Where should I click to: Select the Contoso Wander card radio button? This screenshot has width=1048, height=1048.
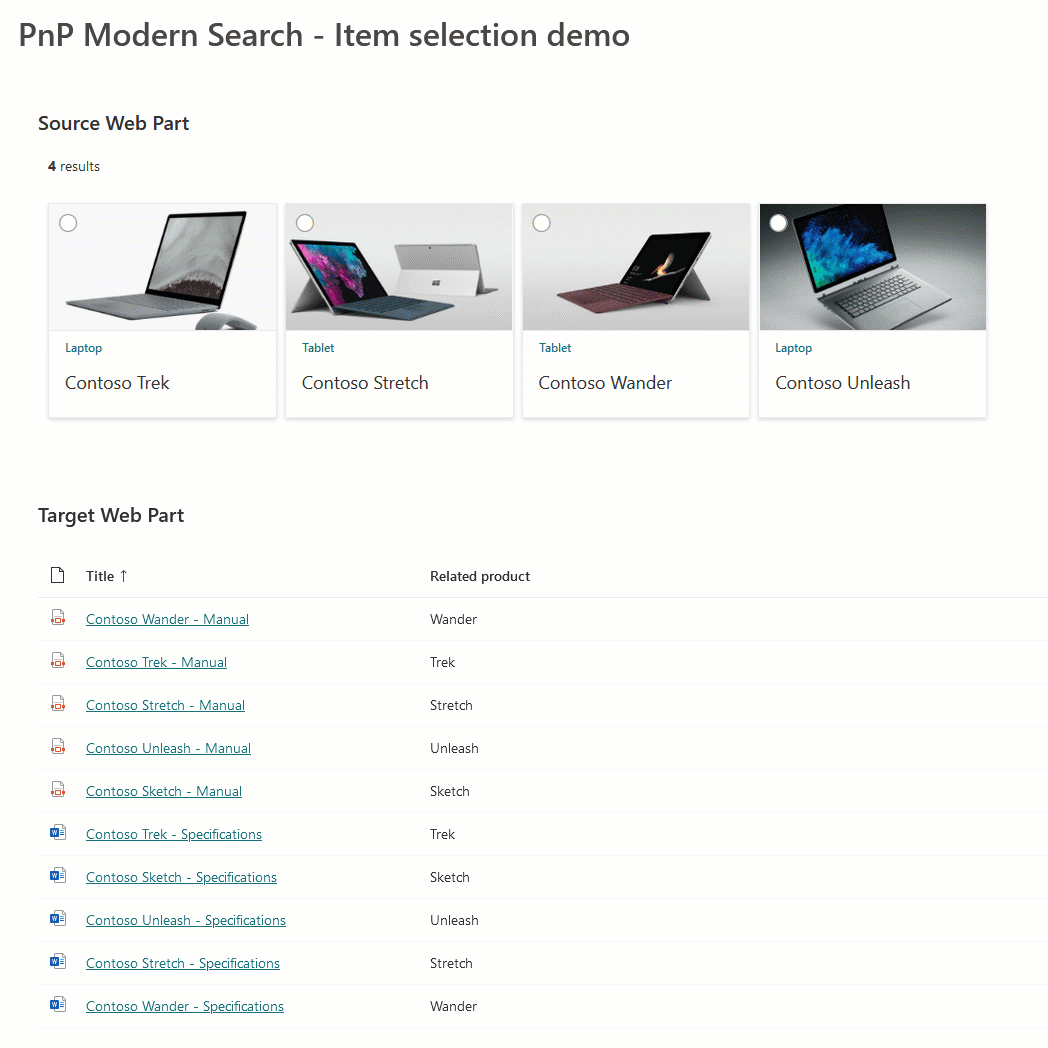click(x=541, y=223)
